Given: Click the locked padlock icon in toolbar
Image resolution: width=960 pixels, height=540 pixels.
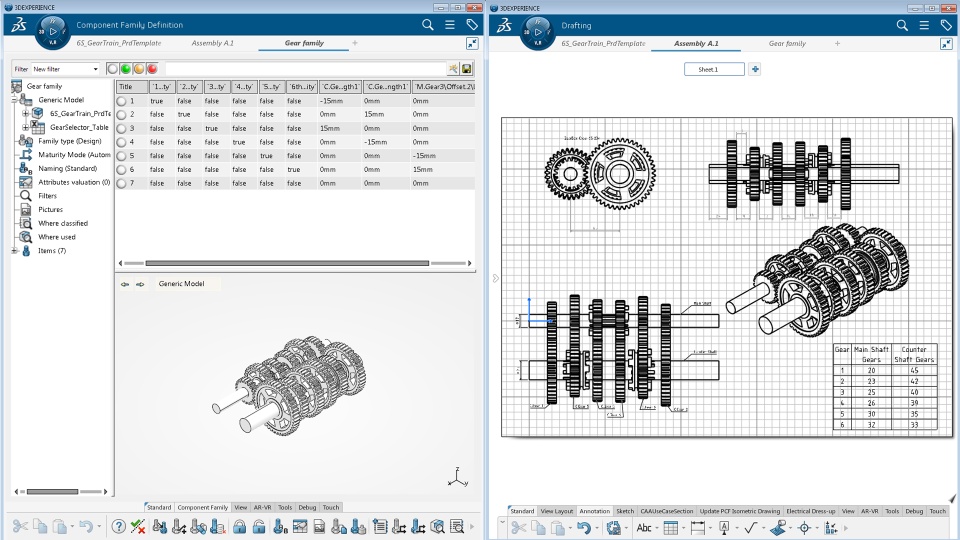Looking at the screenshot, I should [241, 527].
